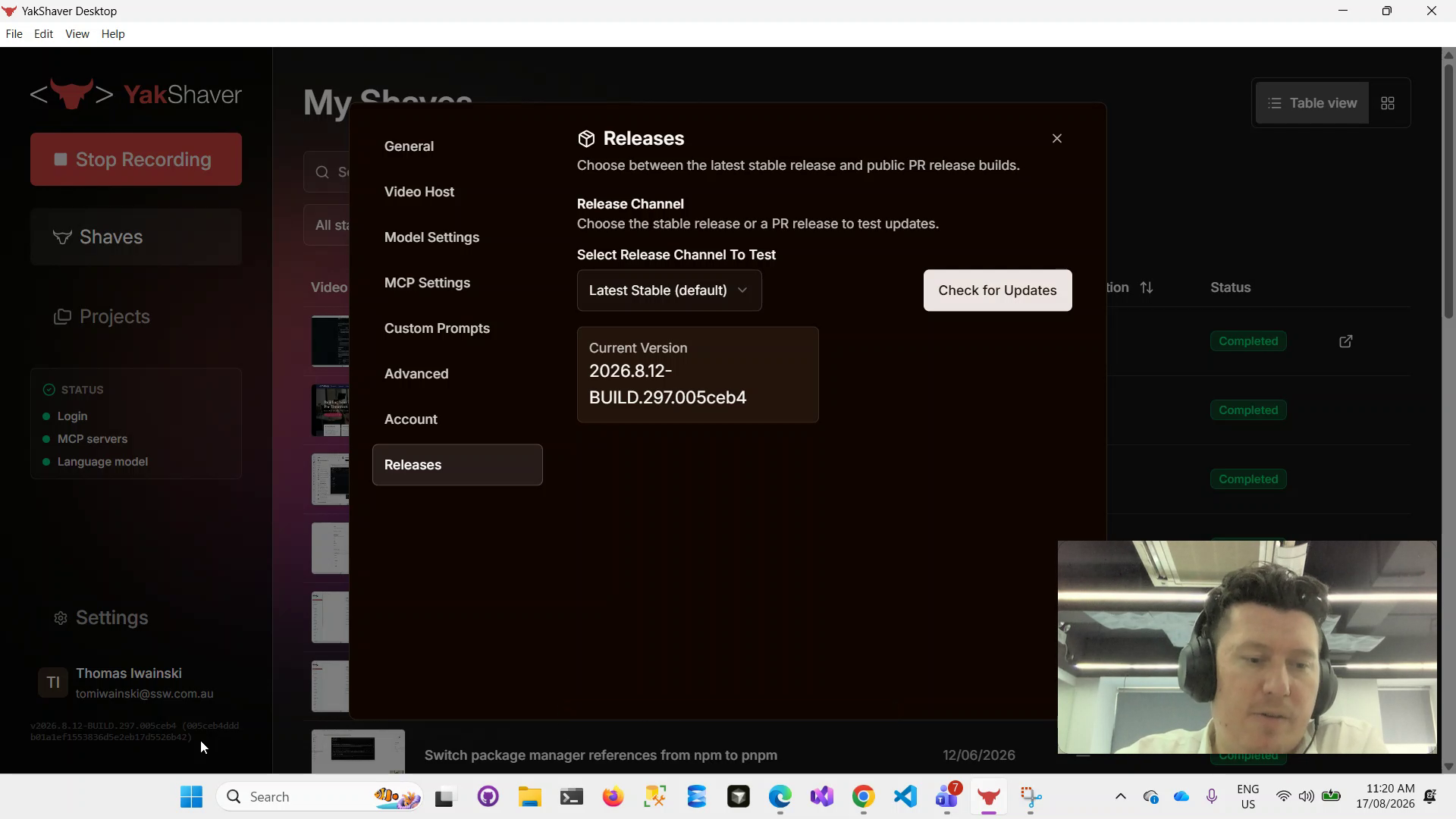Open OneDrive cloud tray icon
This screenshot has height=819, width=1456.
(1181, 797)
